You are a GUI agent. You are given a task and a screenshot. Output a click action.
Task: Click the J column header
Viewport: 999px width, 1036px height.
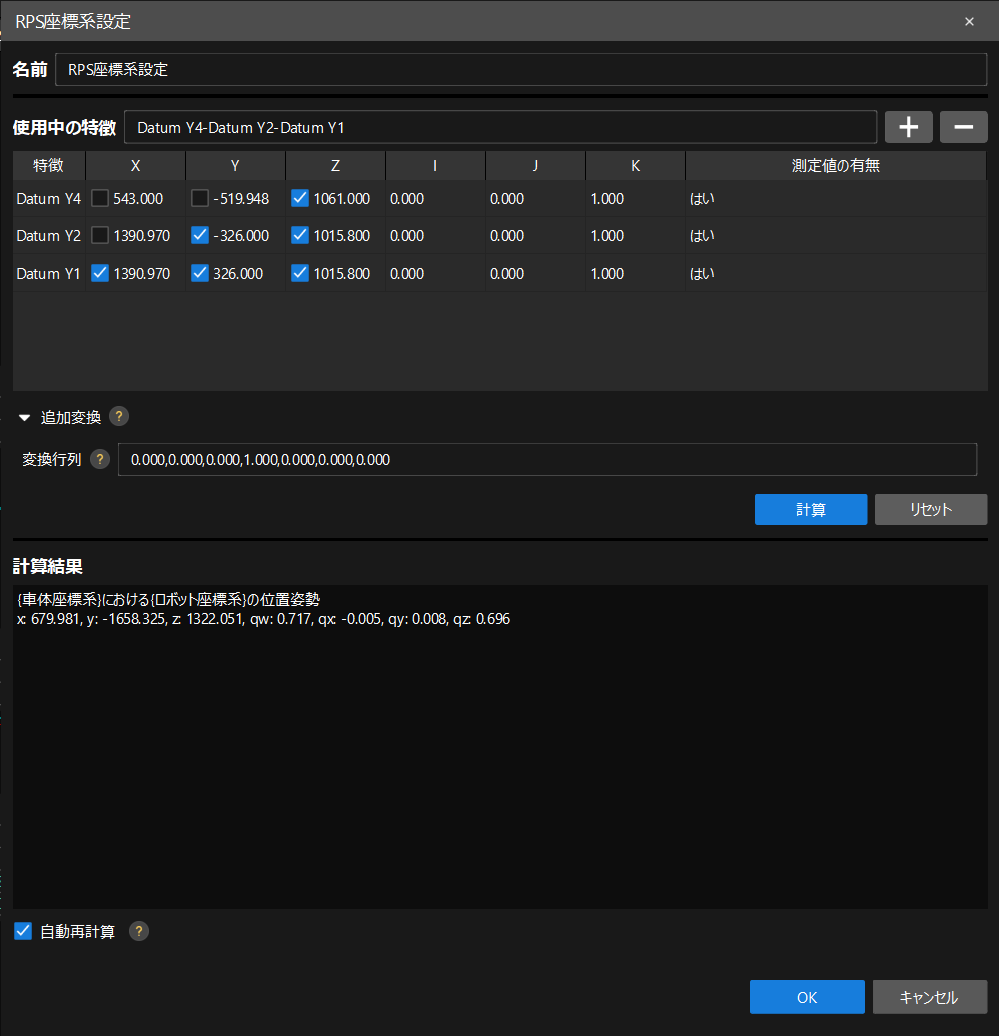pyautogui.click(x=535, y=165)
